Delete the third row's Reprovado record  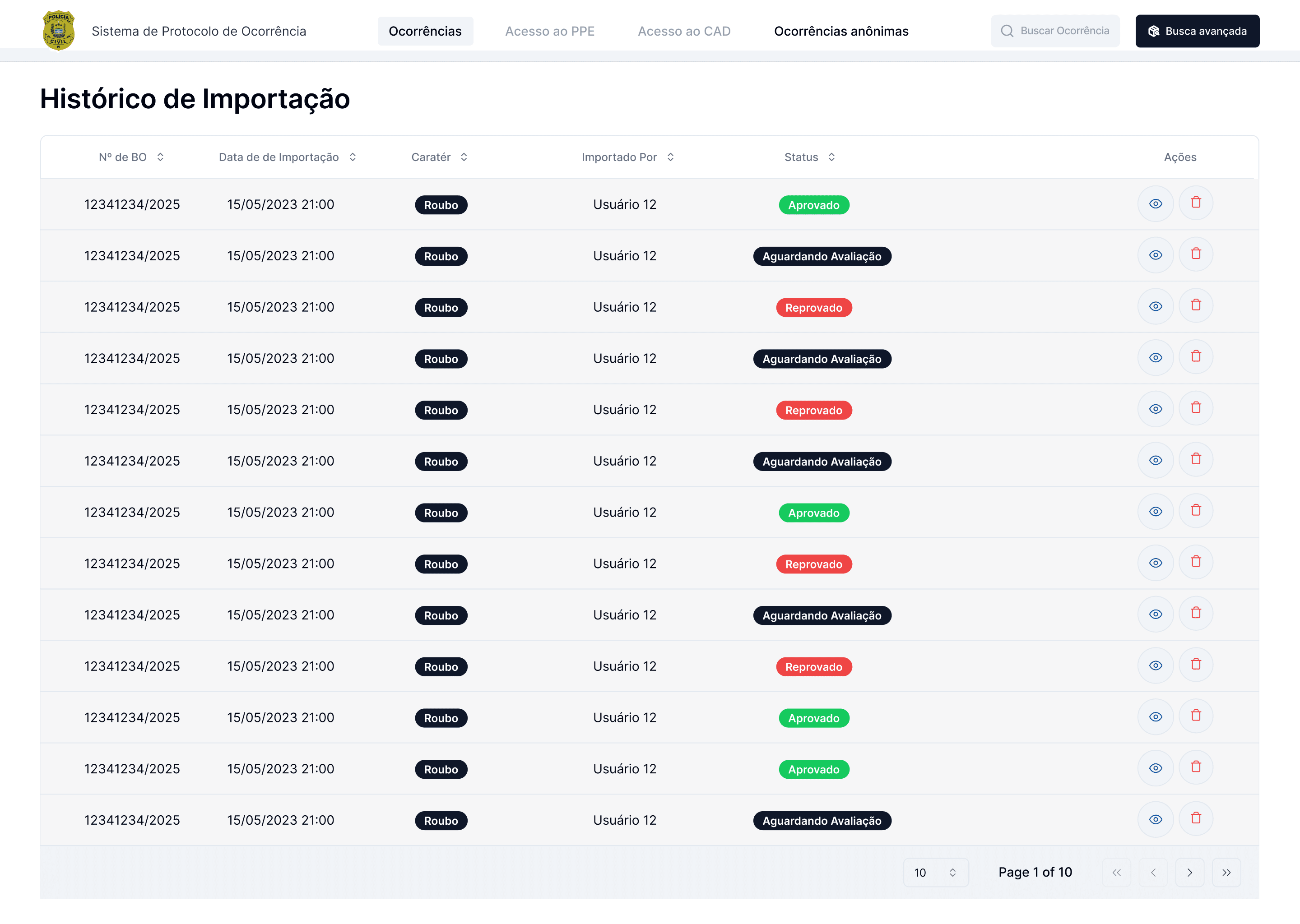coord(1195,305)
